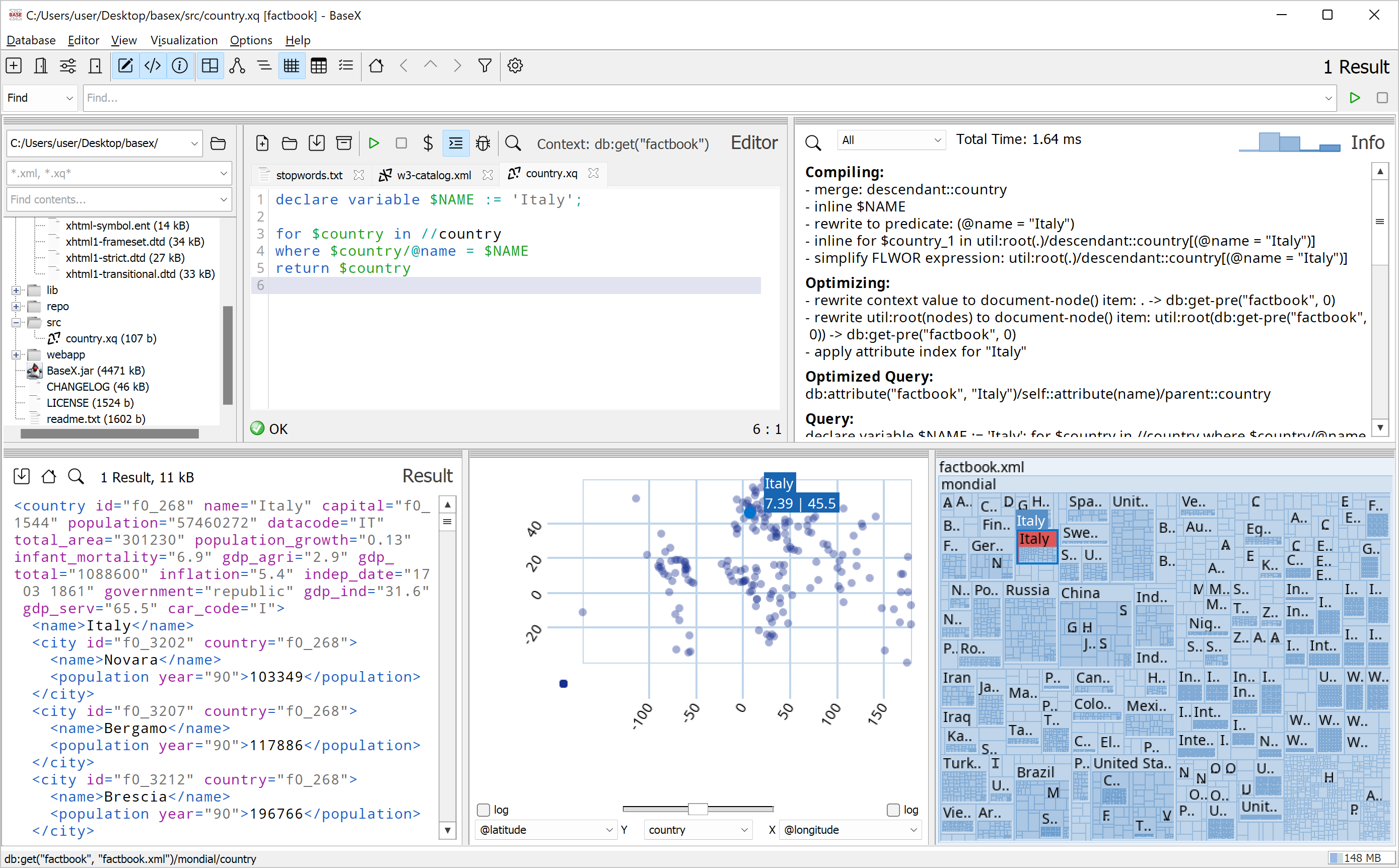Screen dimensions: 1399x868
Task: Expand the webapp folder node
Action: [17, 354]
